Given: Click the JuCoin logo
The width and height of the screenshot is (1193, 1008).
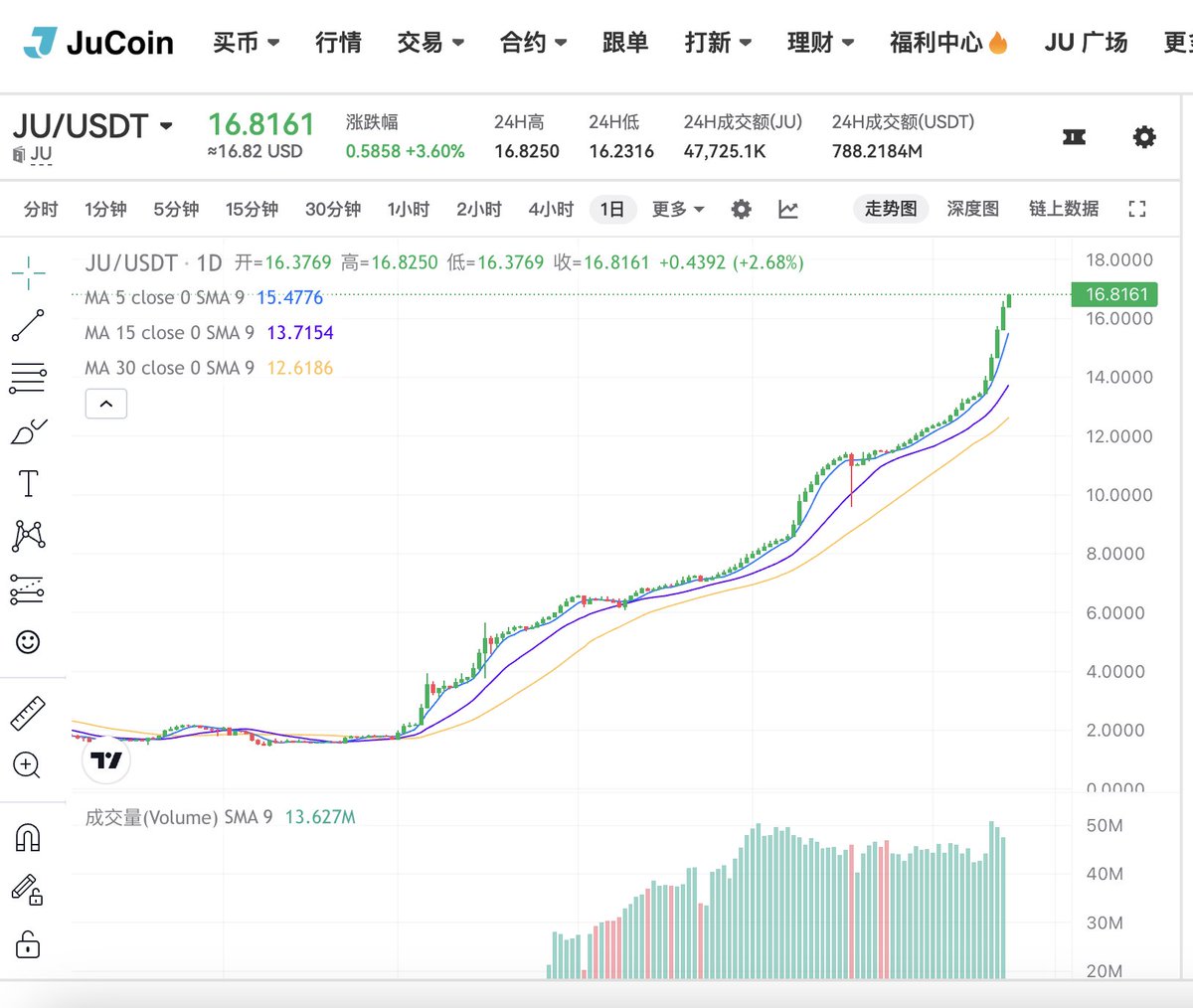Looking at the screenshot, I should coord(98,43).
